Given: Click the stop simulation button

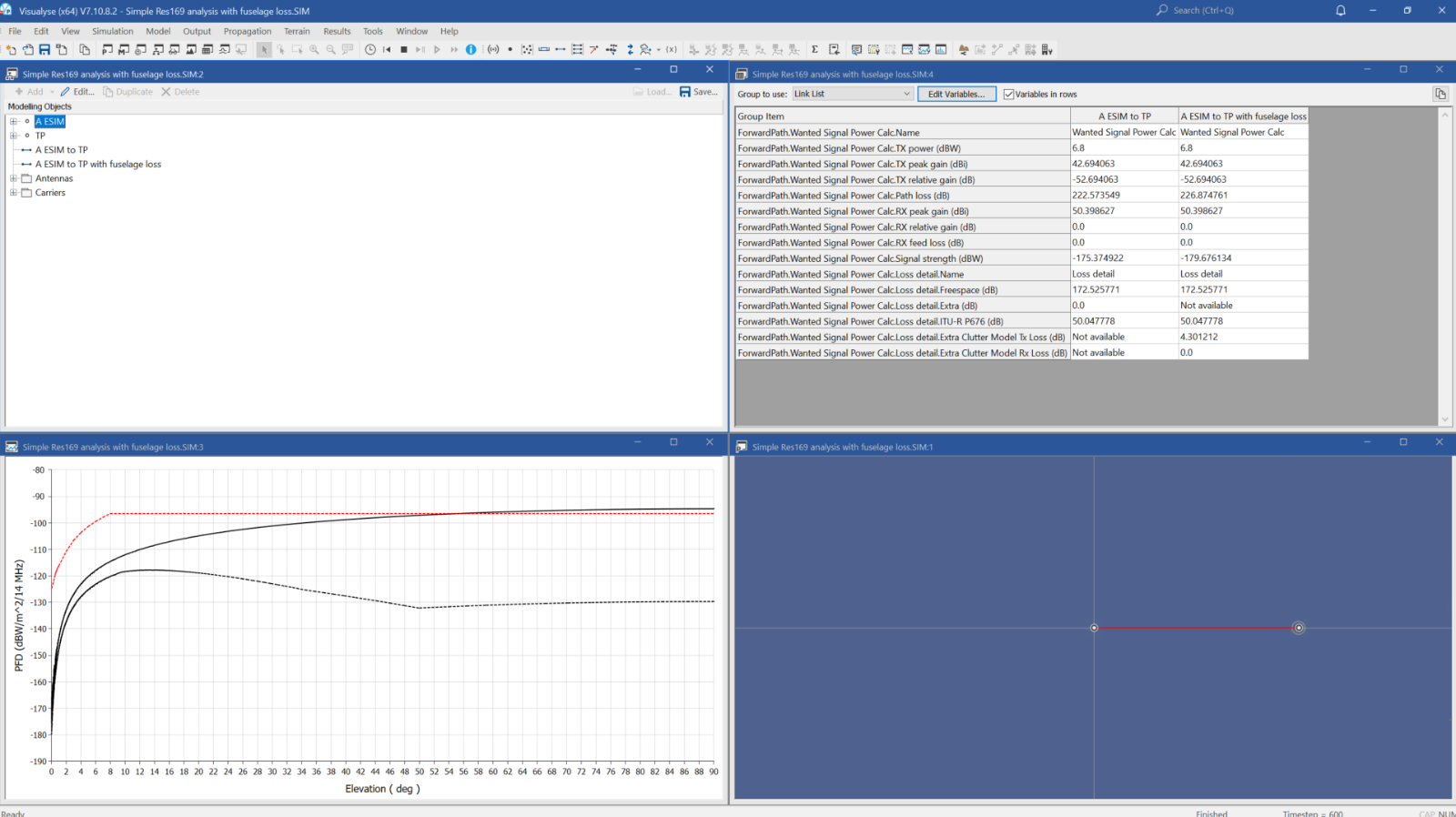Looking at the screenshot, I should 404,50.
